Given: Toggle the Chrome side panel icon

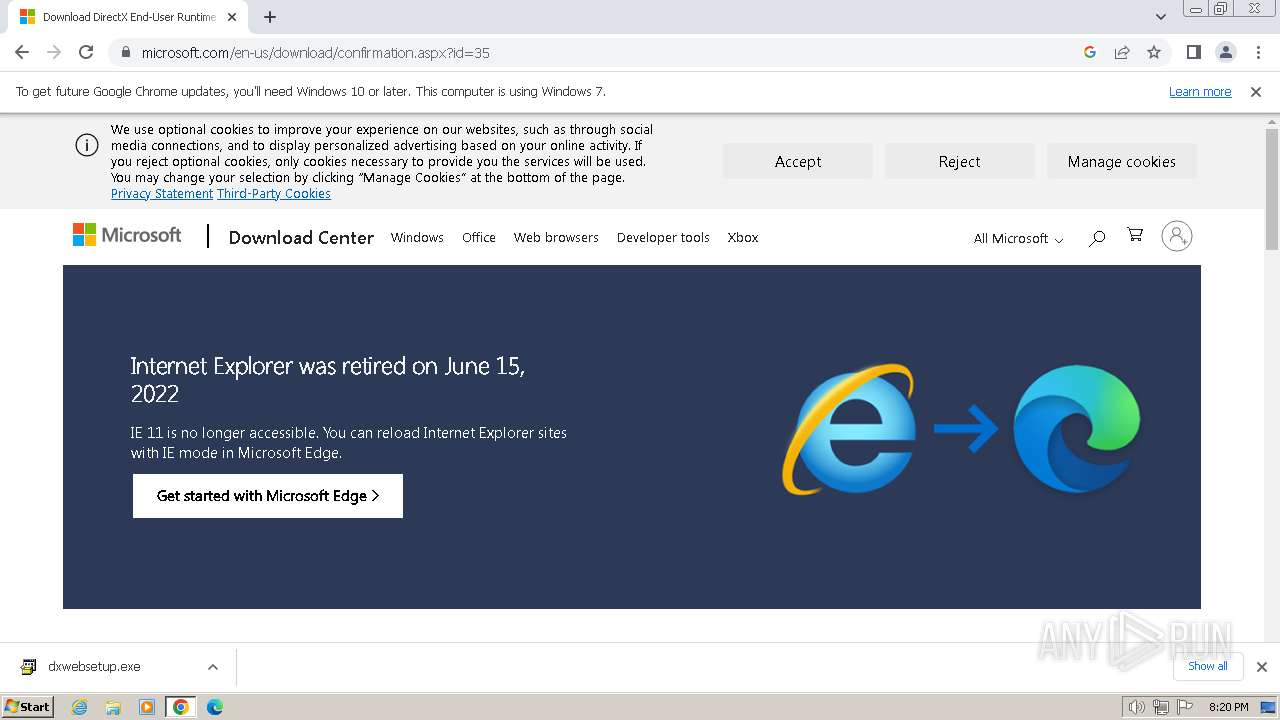Looking at the screenshot, I should (x=1193, y=52).
